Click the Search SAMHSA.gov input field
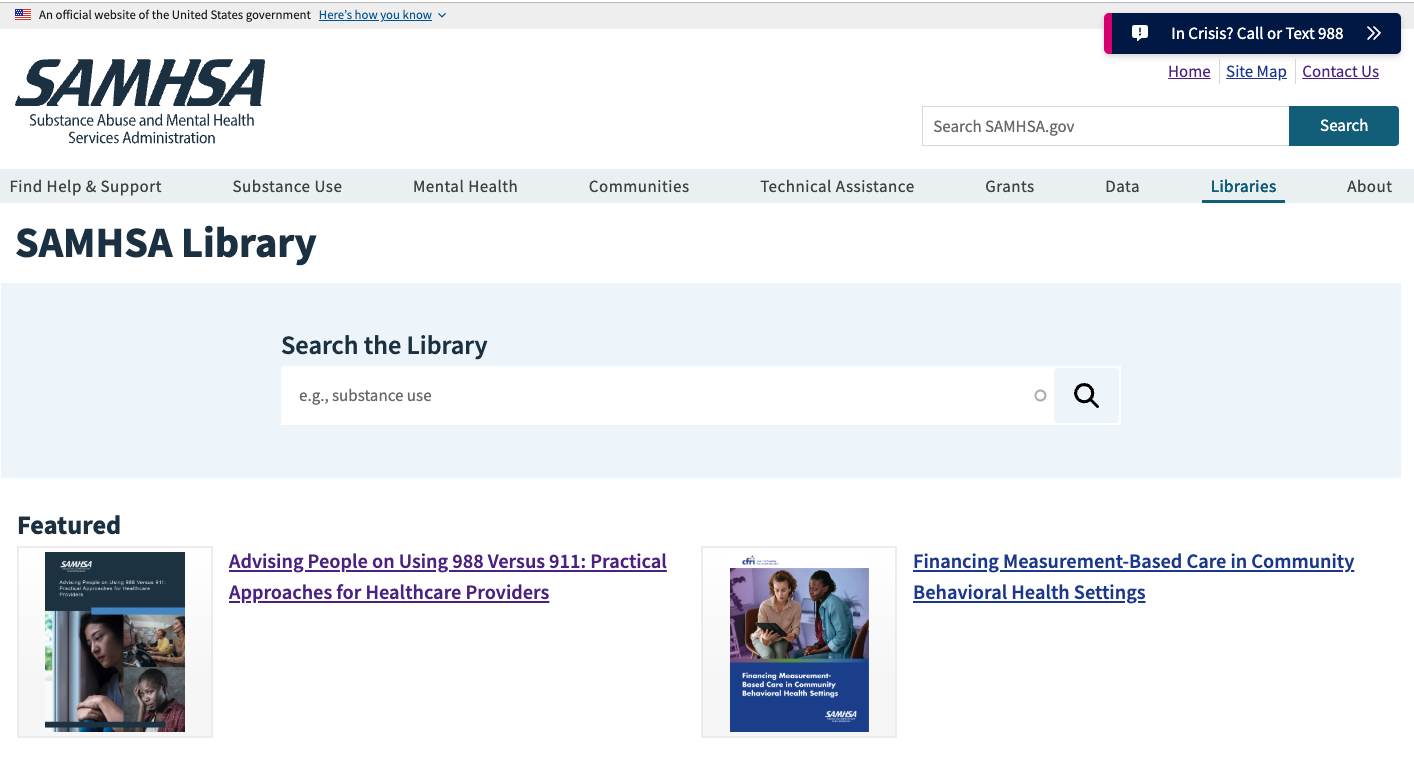 click(x=1105, y=126)
